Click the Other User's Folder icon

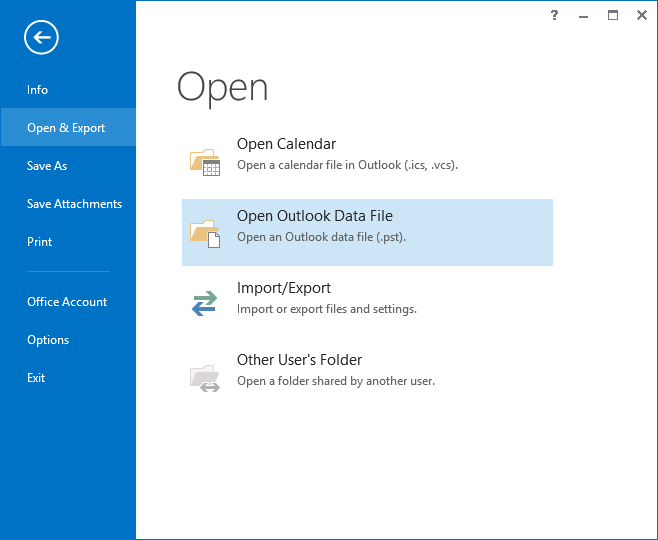click(205, 377)
